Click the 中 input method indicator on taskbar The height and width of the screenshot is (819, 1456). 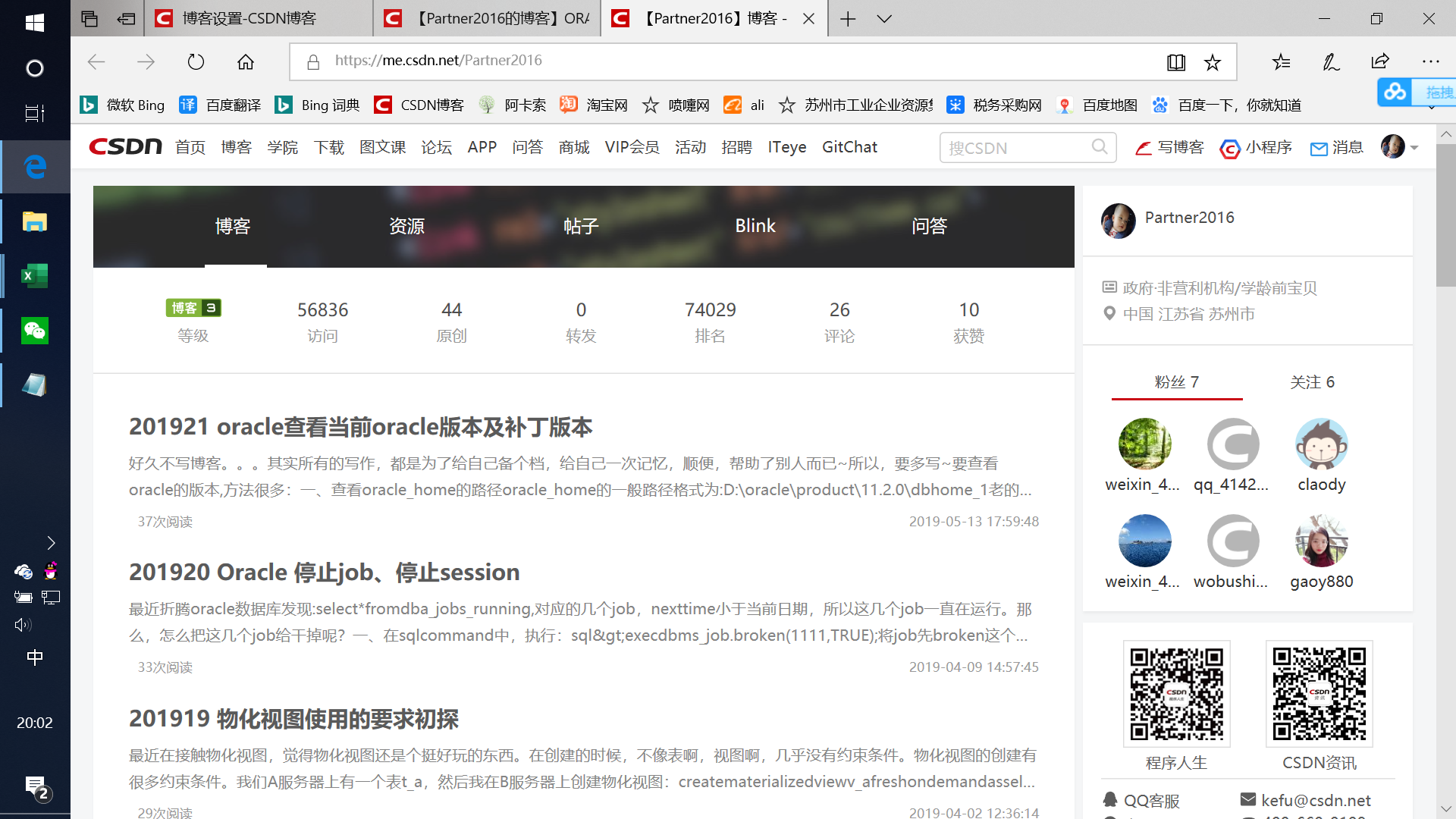click(x=34, y=657)
